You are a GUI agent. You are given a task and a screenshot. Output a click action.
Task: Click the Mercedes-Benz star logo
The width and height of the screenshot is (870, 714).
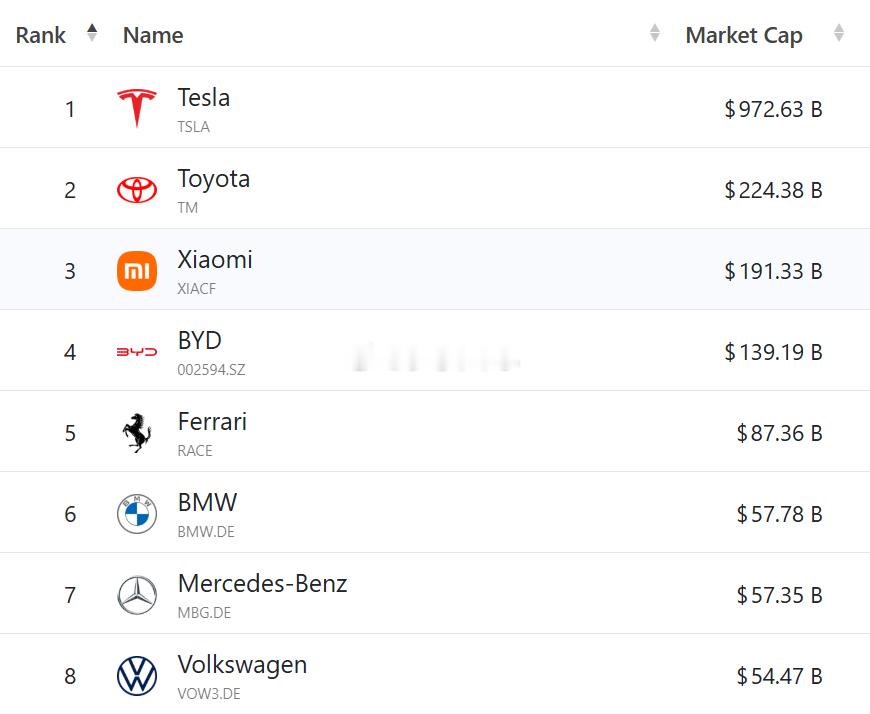(x=137, y=595)
